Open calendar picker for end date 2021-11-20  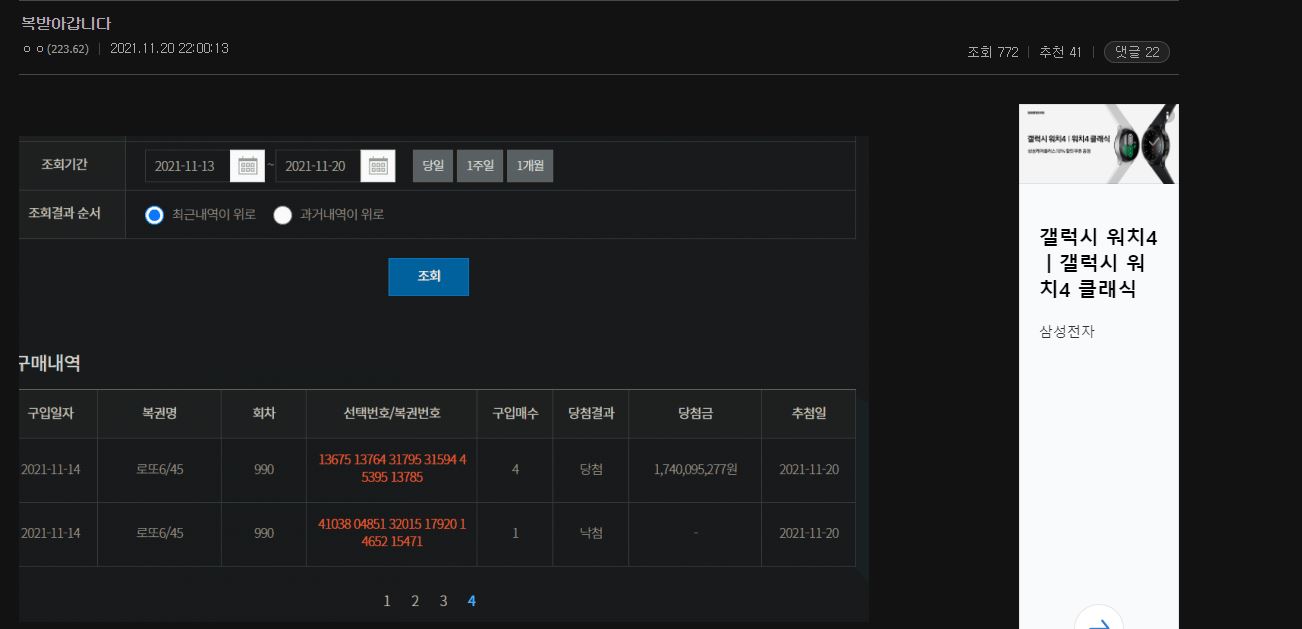click(x=378, y=166)
